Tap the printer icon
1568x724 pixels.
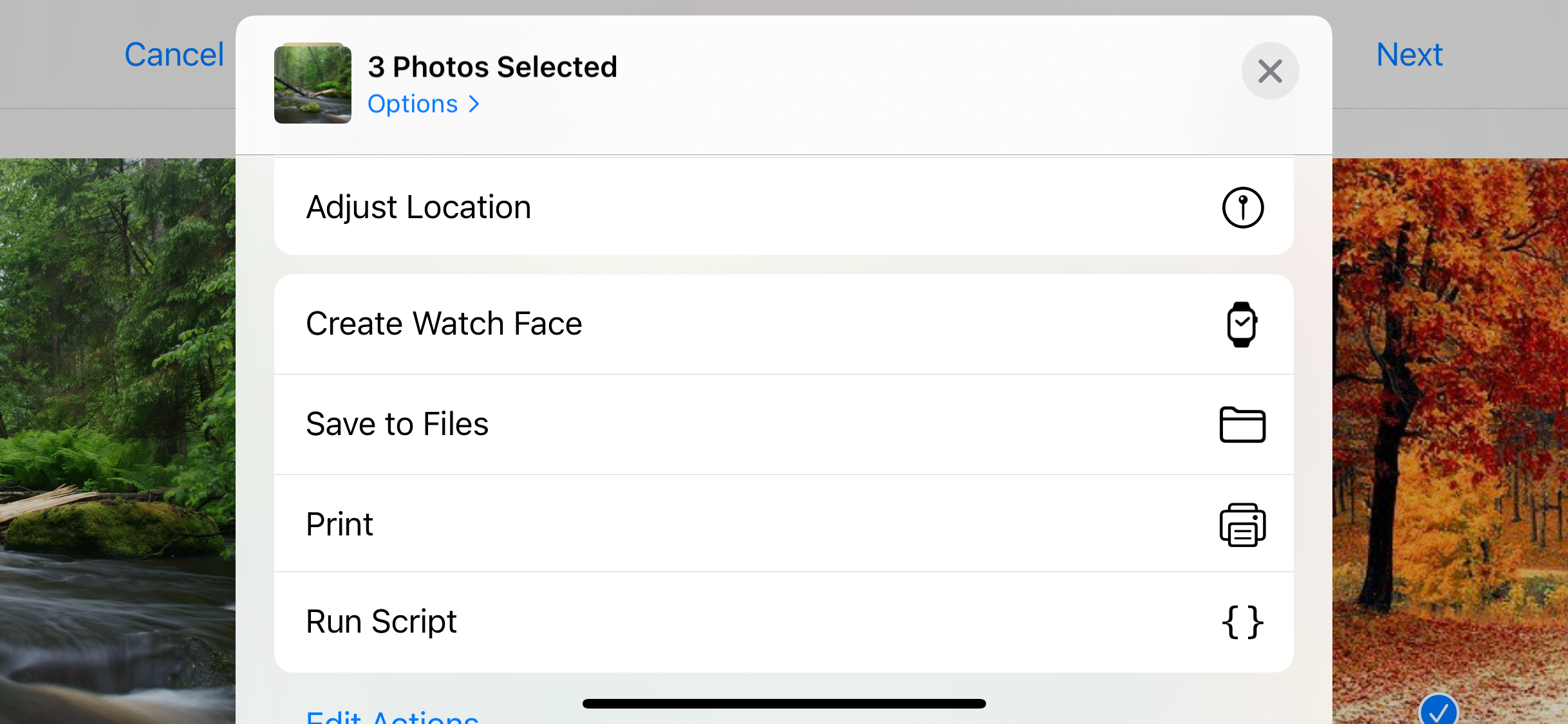(x=1242, y=525)
